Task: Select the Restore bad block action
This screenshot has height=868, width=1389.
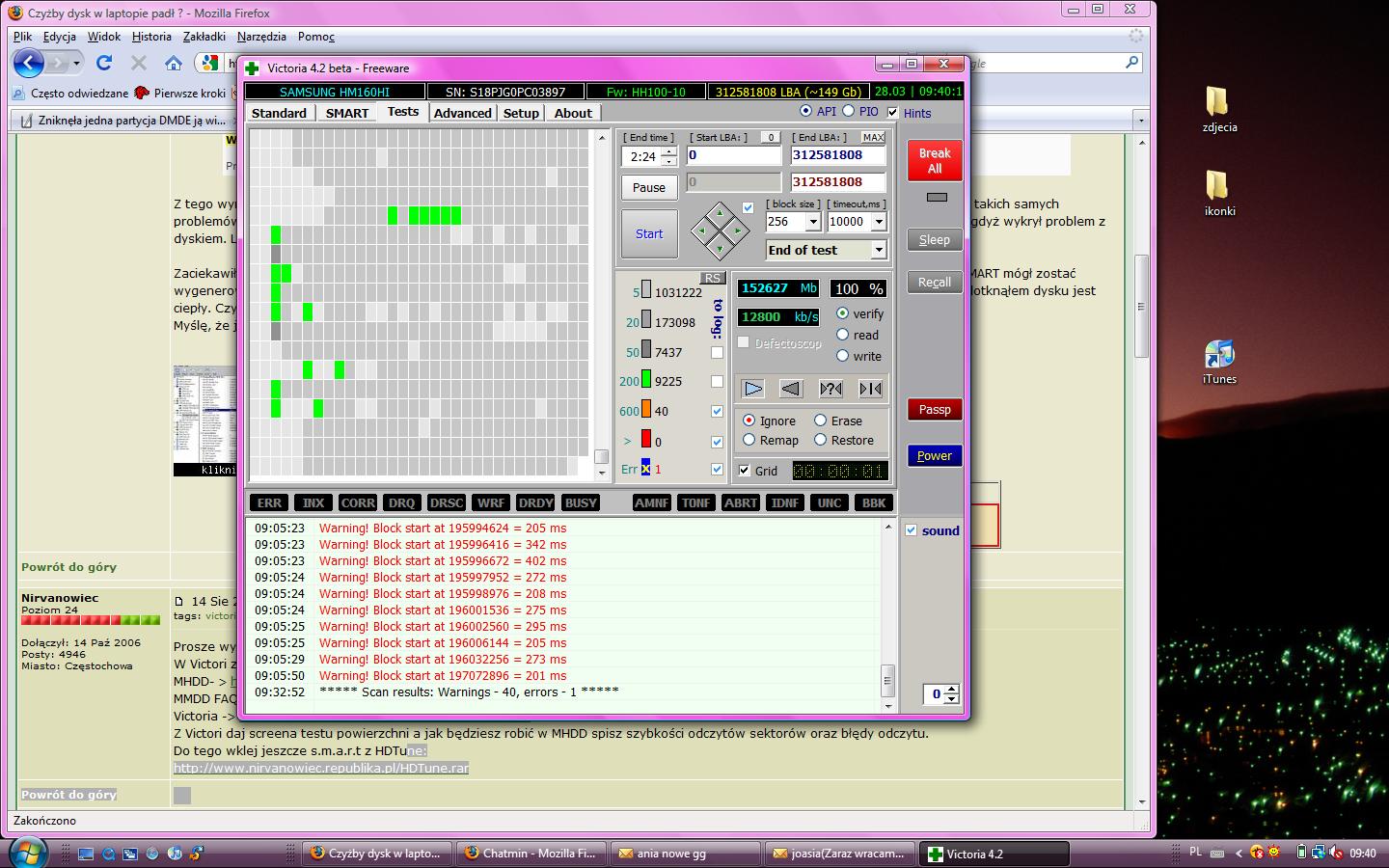Action: pyautogui.click(x=821, y=440)
